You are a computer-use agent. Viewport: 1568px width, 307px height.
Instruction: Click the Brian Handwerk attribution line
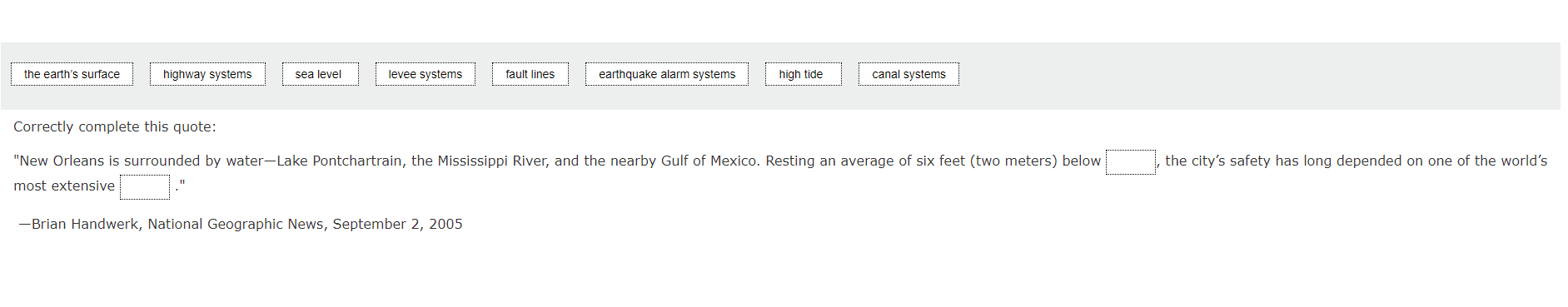(241, 224)
